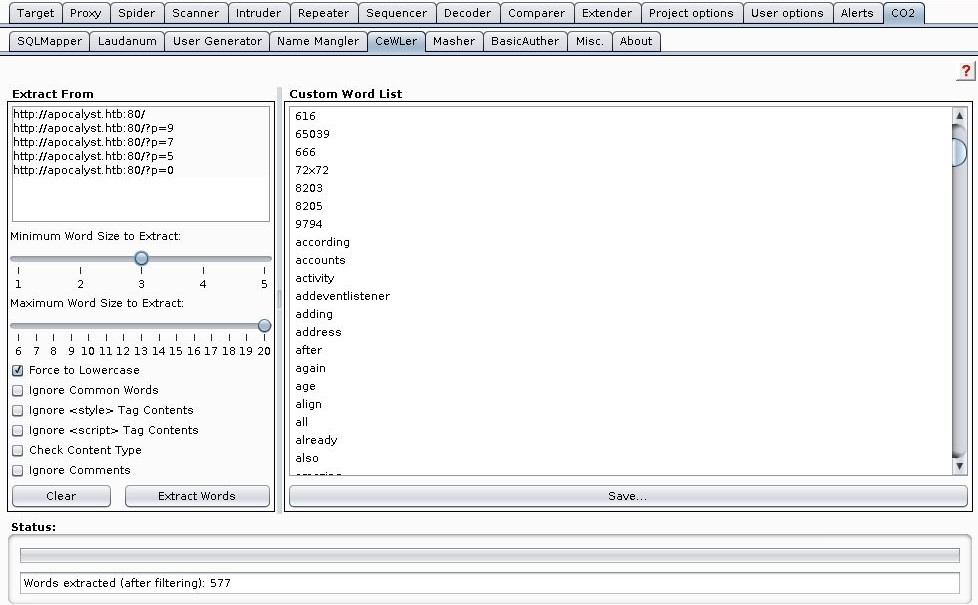Enable Check Content Type checkbox
Screen dimensions: 978x605
coord(17,450)
